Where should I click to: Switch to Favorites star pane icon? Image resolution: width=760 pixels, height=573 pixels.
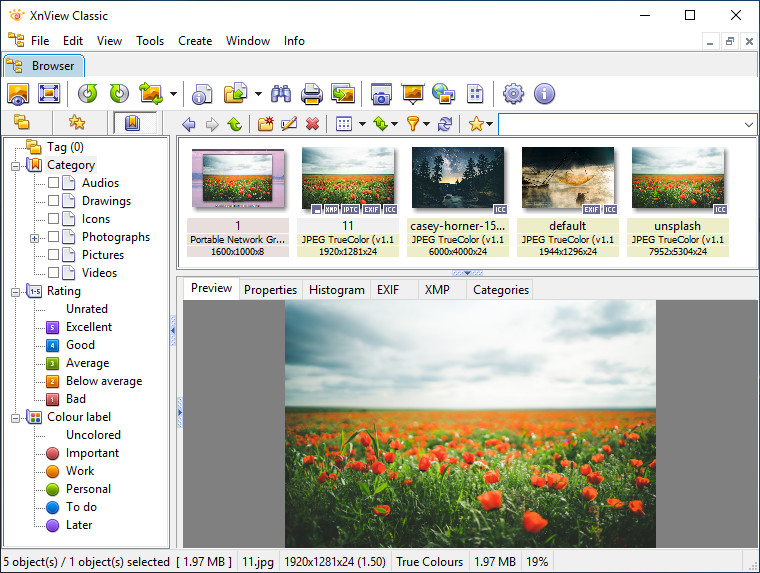77,122
